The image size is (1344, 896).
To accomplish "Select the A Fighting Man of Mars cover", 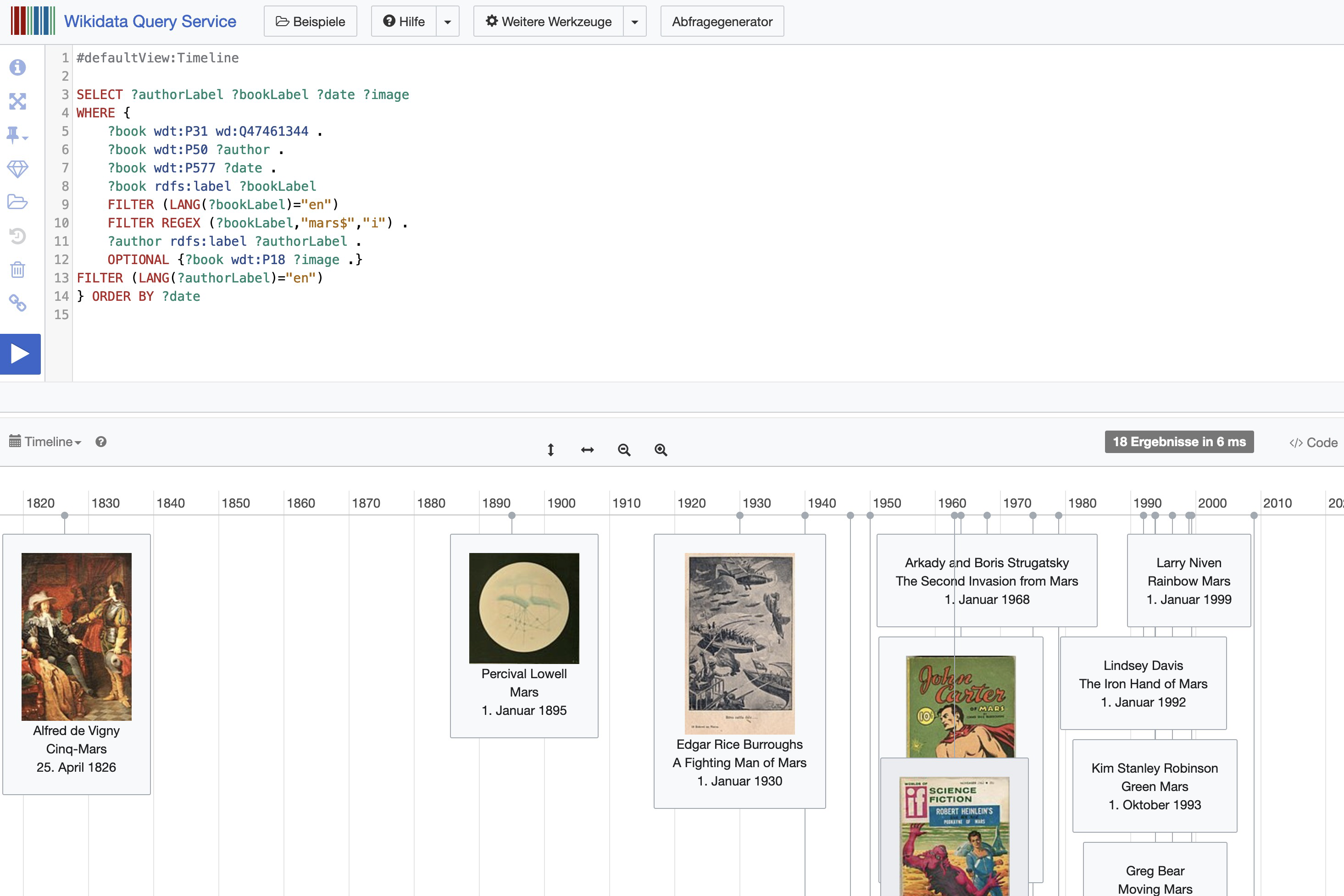I will tap(740, 643).
